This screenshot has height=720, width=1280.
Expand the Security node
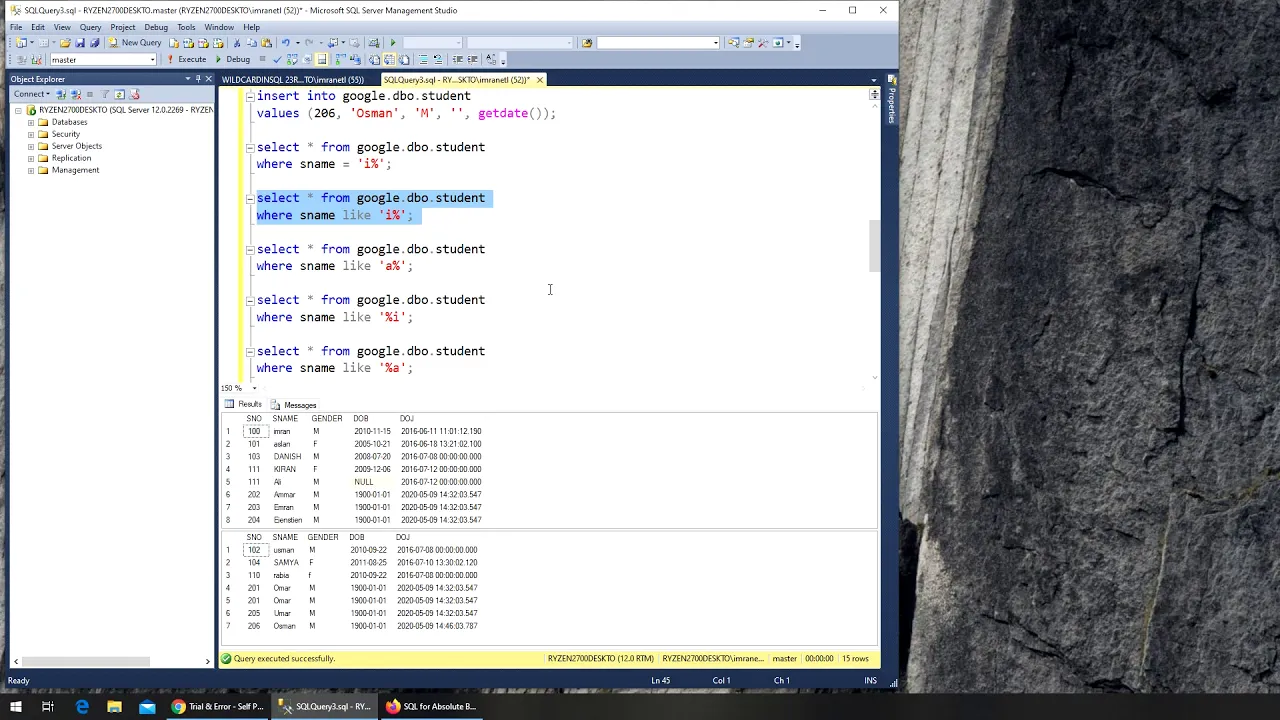coord(30,134)
